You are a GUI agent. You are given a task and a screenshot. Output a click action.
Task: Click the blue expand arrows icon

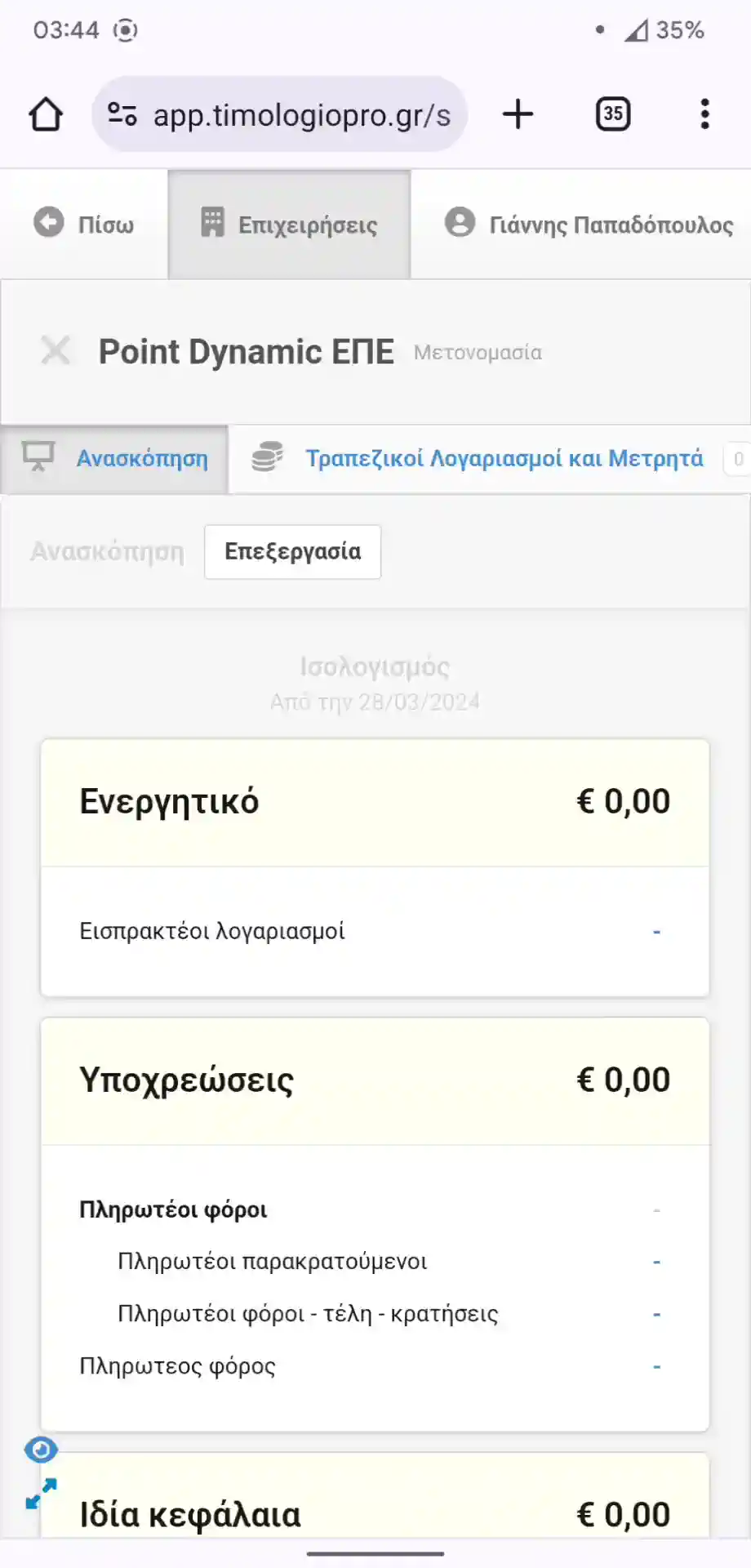[41, 1494]
